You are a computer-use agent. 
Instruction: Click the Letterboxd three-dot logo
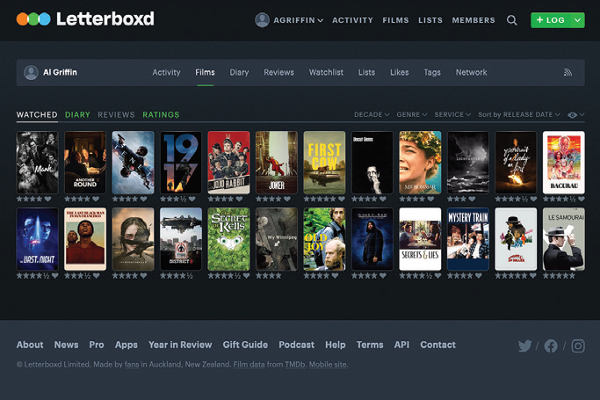tap(33, 19)
